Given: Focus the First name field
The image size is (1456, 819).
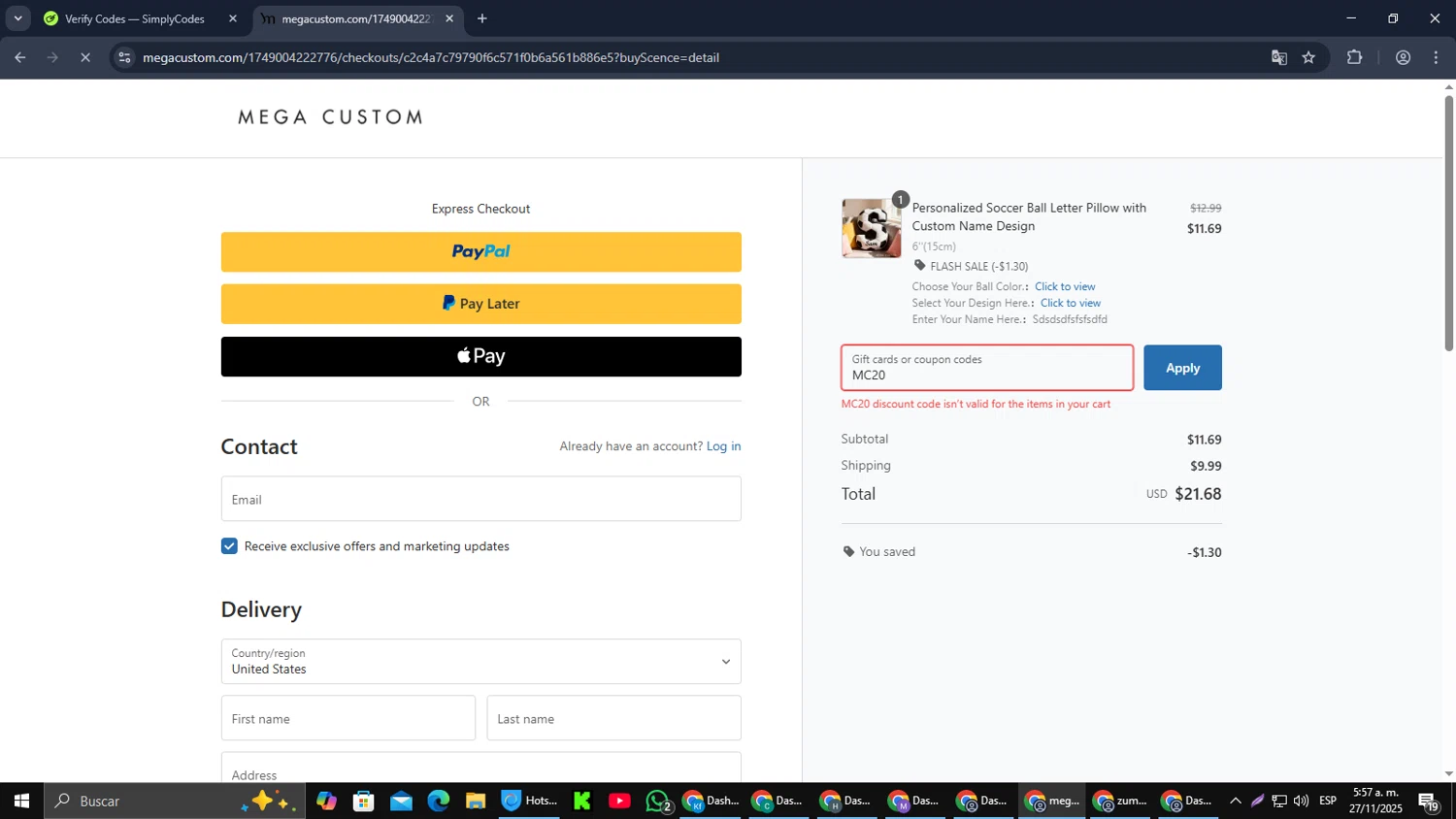Looking at the screenshot, I should coord(347,718).
